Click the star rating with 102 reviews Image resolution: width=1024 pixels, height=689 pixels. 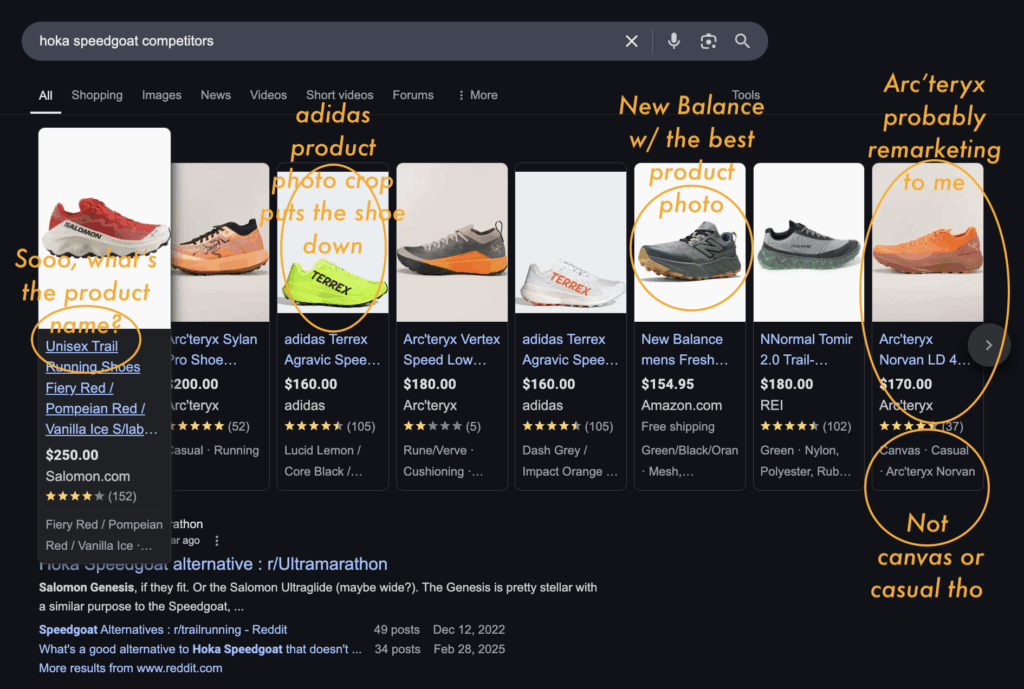[805, 426]
